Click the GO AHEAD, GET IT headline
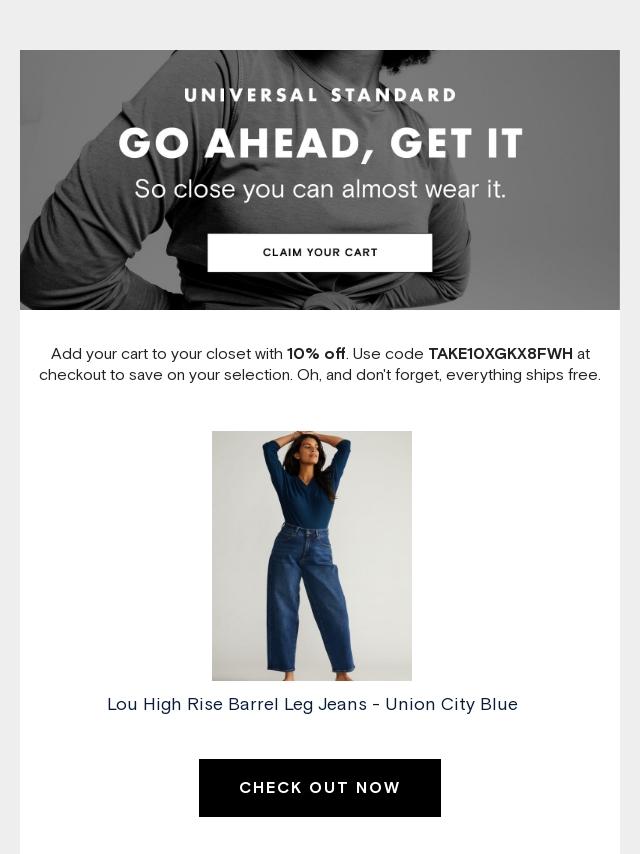Screen dimensions: 640x854 coord(320,144)
